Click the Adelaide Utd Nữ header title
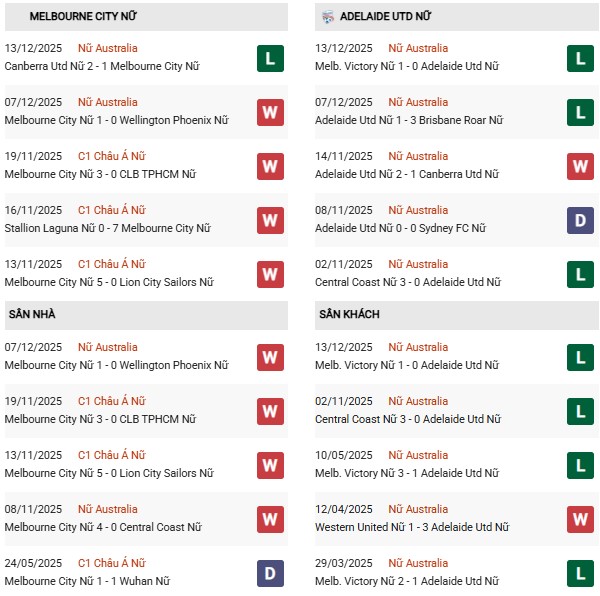The width and height of the screenshot is (600, 596). click(386, 17)
